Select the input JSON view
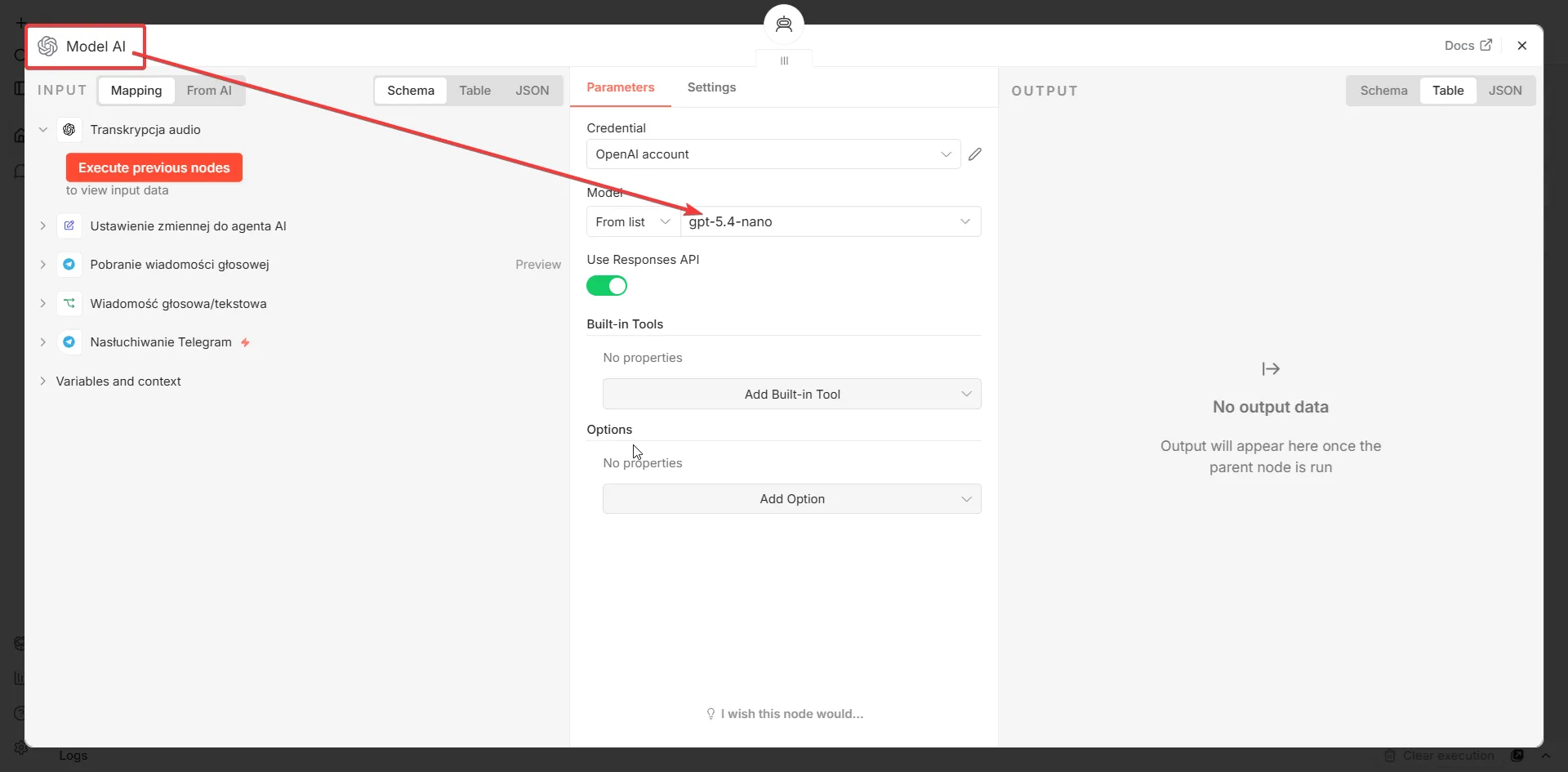The height and width of the screenshot is (772, 1568). click(532, 91)
